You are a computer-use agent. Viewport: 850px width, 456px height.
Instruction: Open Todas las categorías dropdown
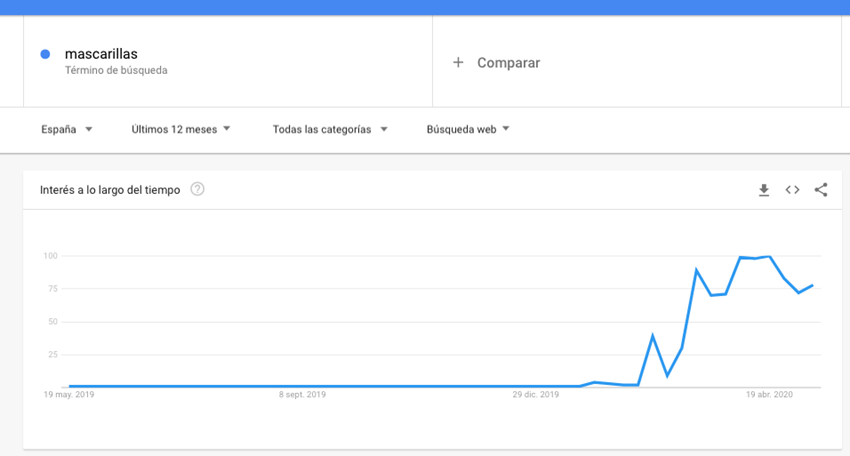click(x=330, y=129)
